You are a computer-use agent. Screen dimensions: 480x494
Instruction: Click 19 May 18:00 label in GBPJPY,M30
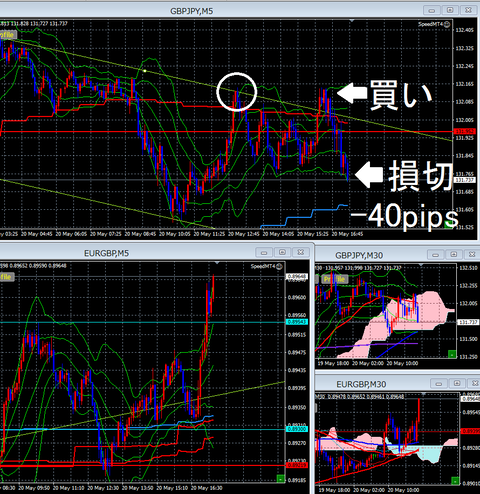333,363
